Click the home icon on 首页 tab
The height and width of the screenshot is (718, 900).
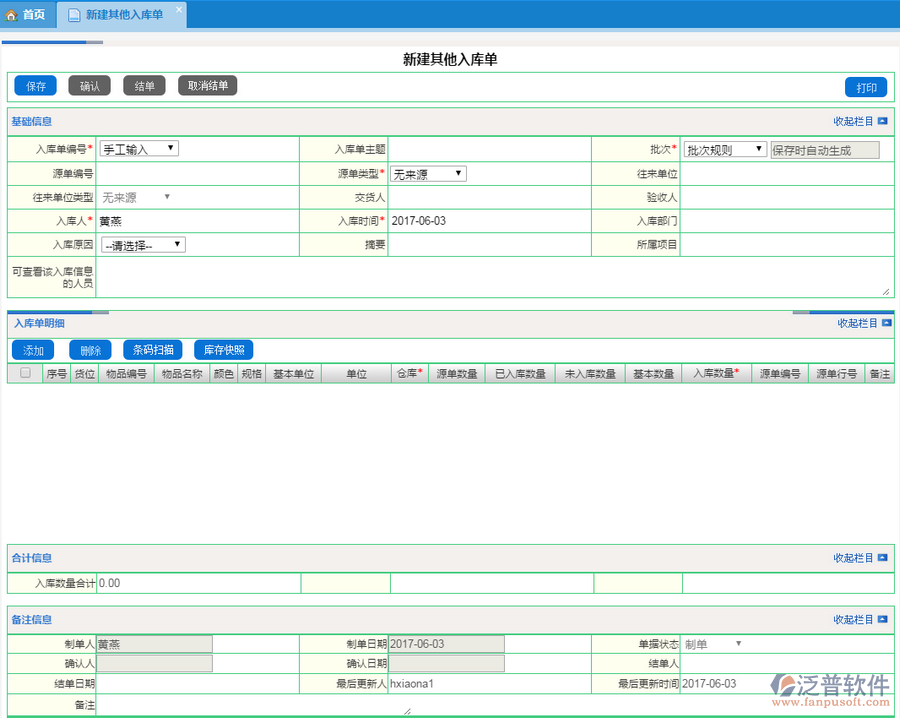pos(12,14)
